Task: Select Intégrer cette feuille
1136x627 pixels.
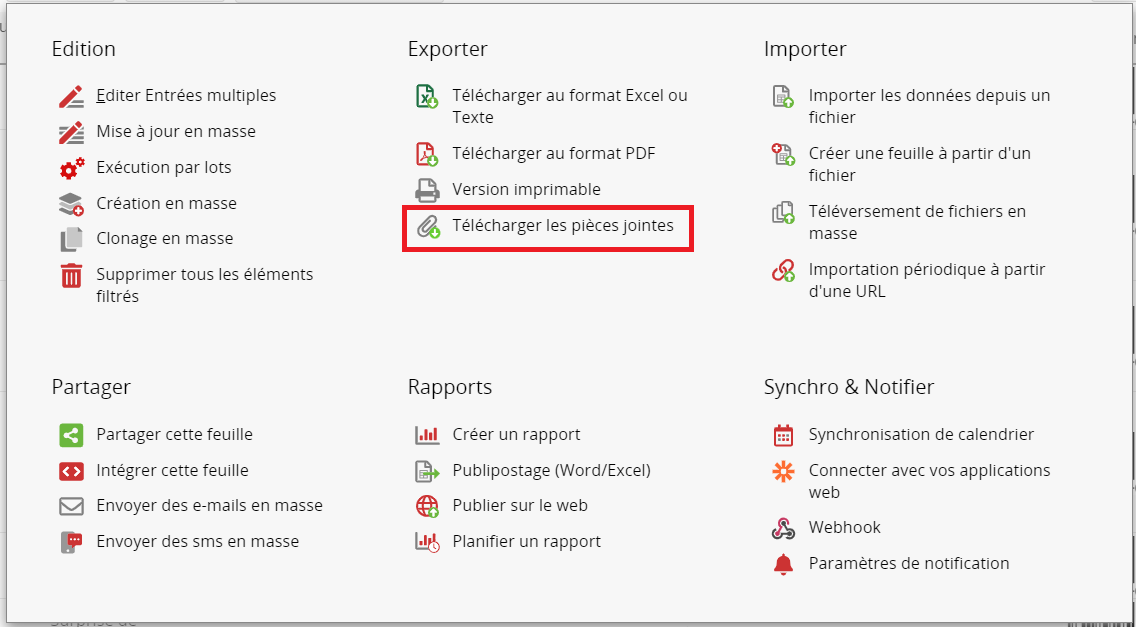Action: point(172,470)
